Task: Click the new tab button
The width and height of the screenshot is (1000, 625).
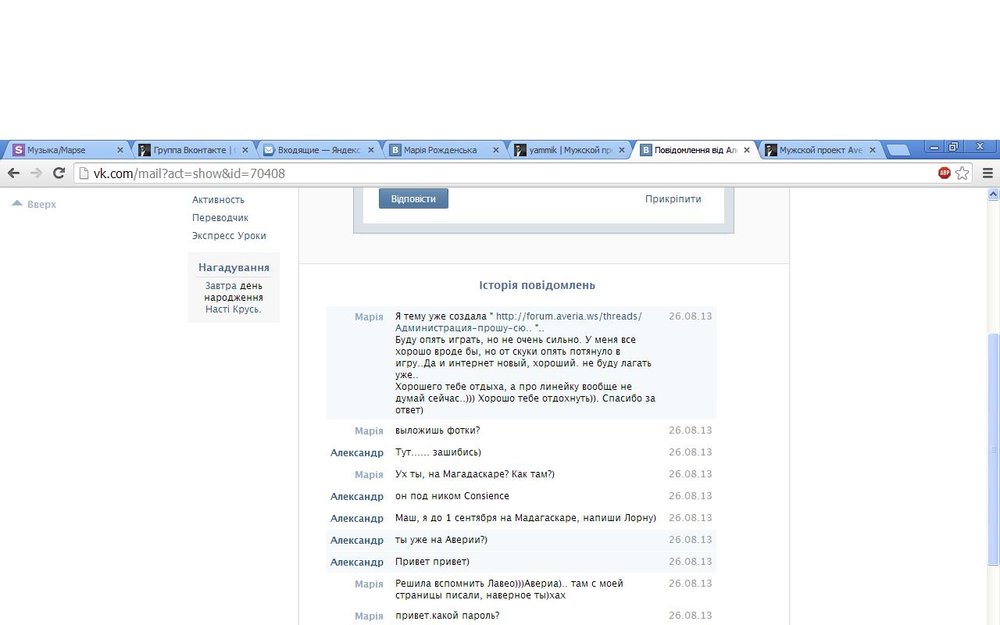Action: (898, 150)
